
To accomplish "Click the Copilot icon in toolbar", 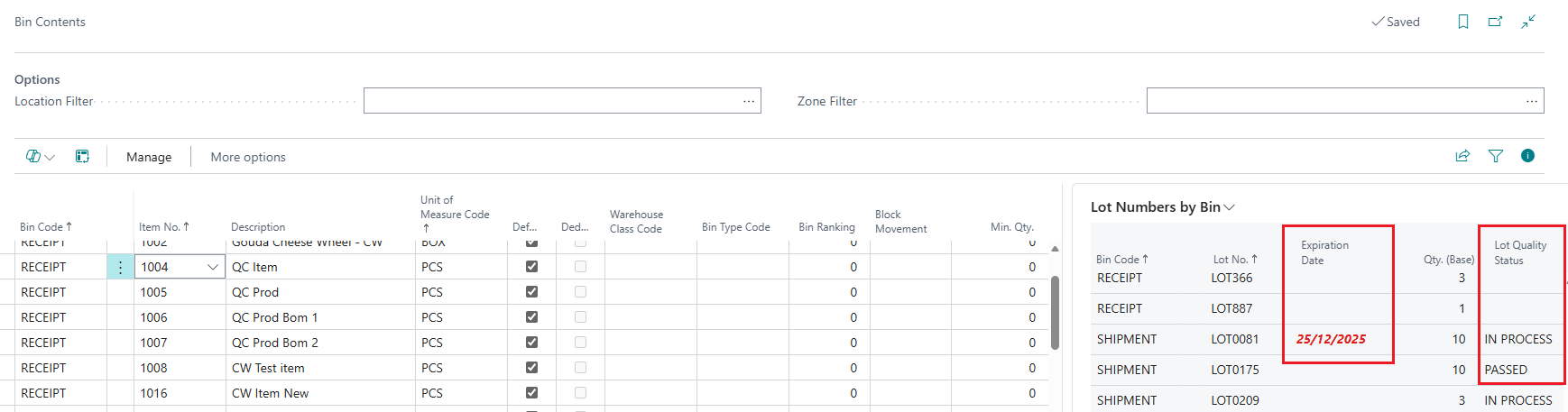I will pos(33,156).
